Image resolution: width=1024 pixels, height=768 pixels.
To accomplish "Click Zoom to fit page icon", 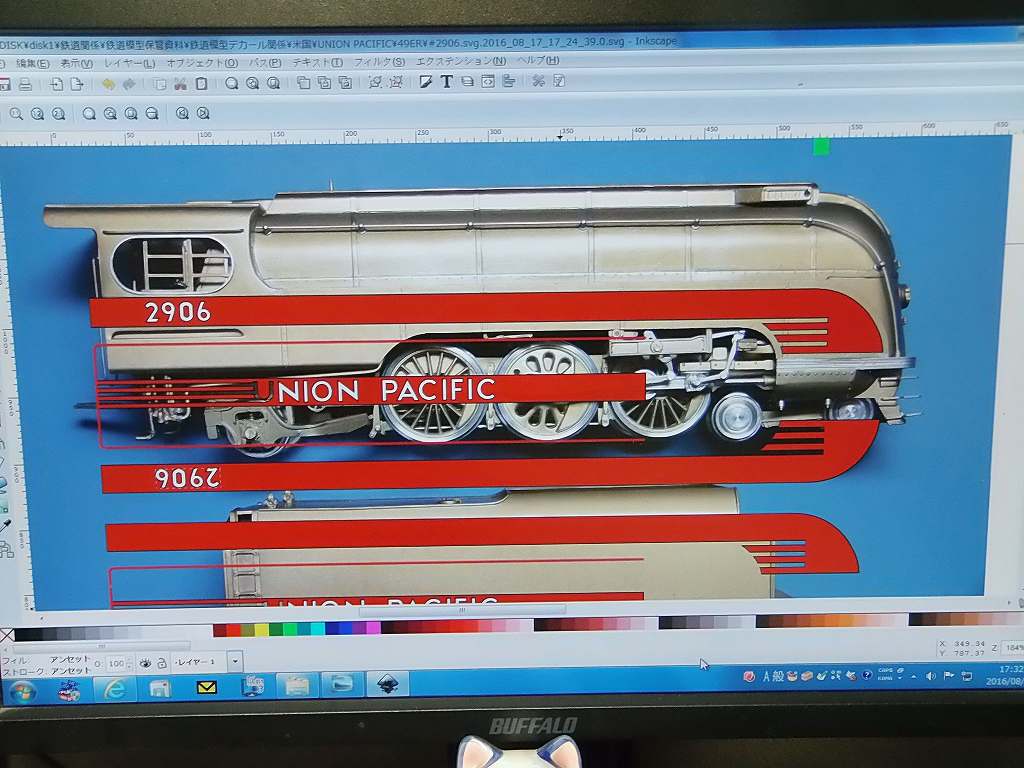I will 274,83.
